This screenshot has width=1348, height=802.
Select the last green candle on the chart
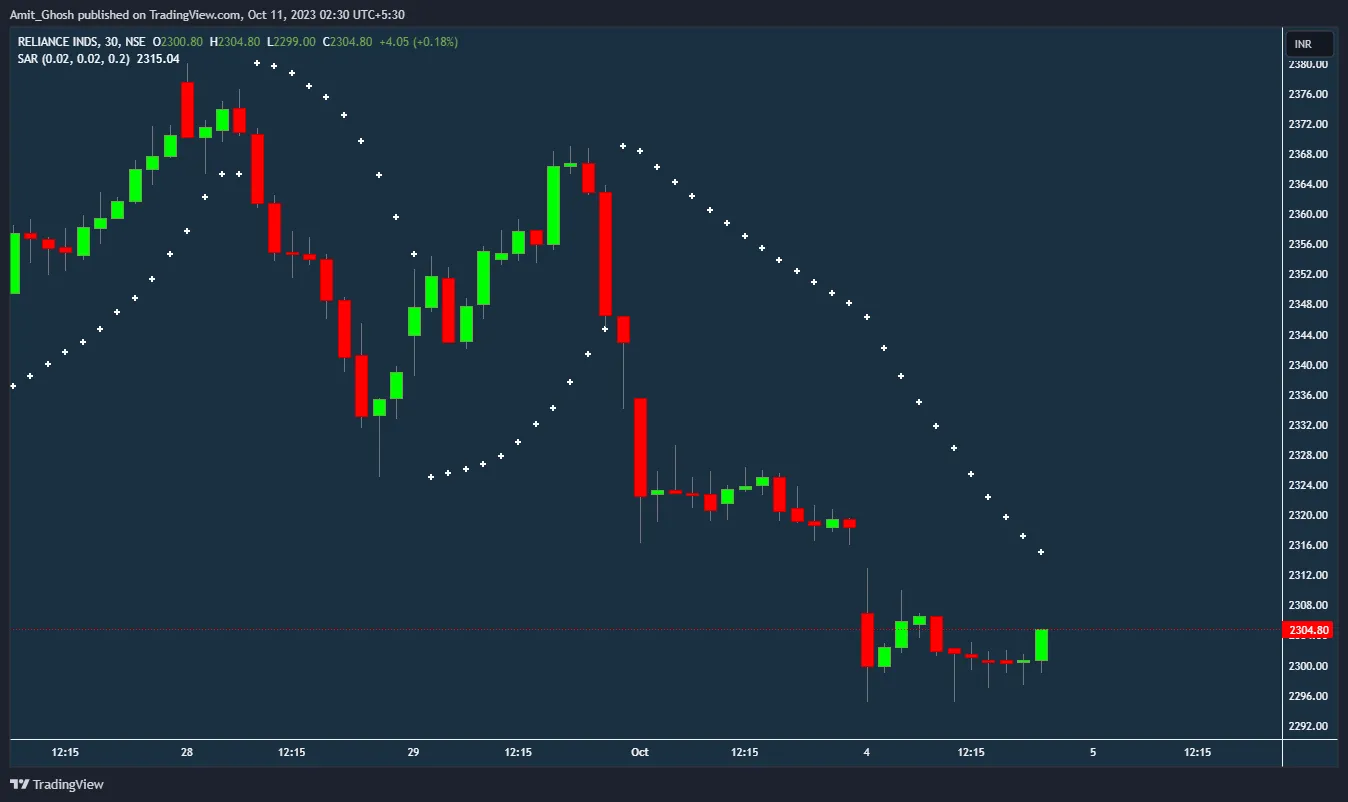[x=1041, y=645]
